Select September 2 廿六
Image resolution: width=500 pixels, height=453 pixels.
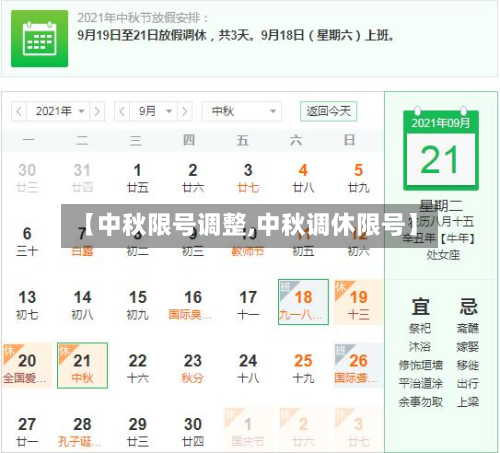[193, 178]
